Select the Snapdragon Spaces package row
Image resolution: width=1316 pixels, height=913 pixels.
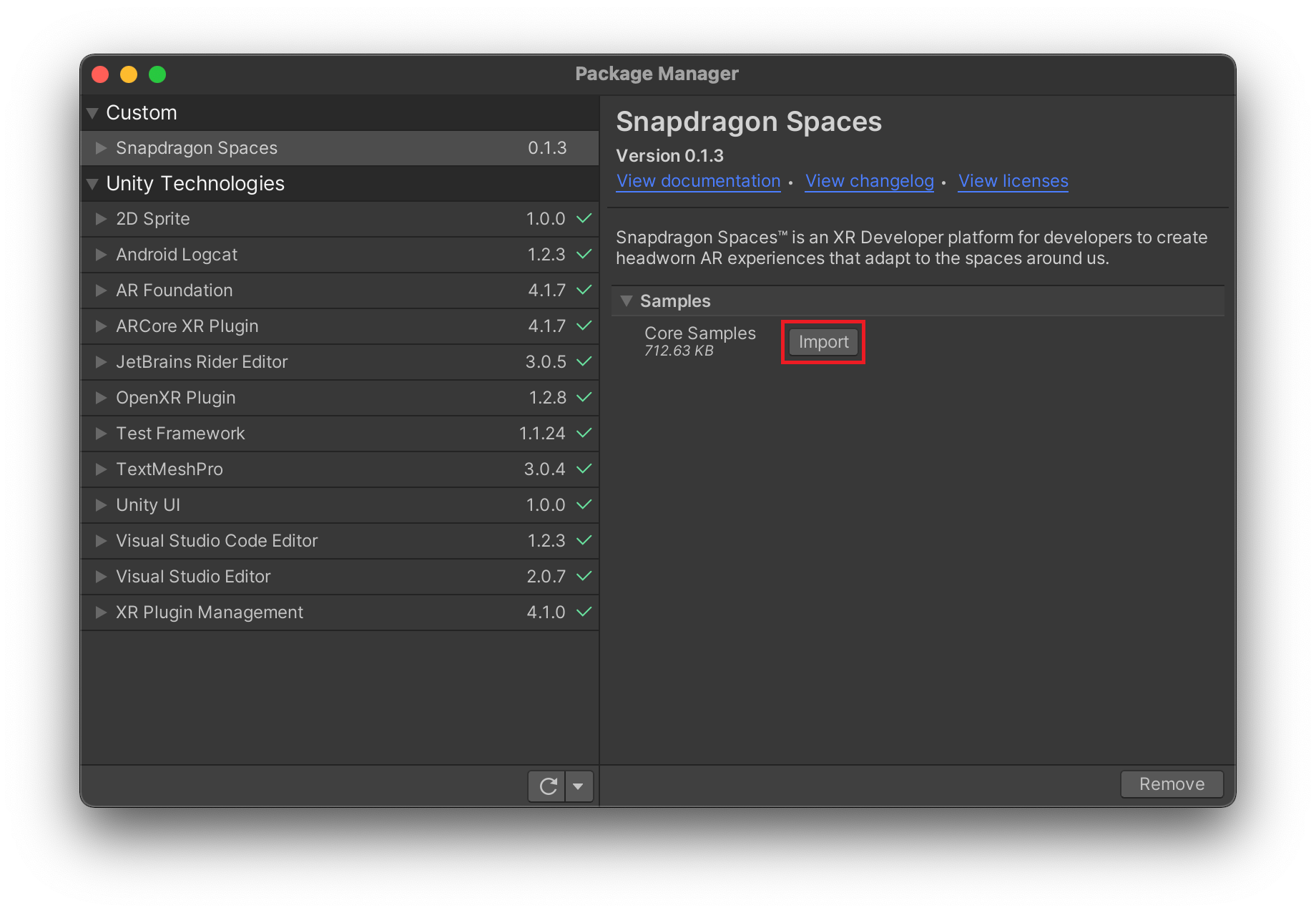pyautogui.click(x=340, y=148)
